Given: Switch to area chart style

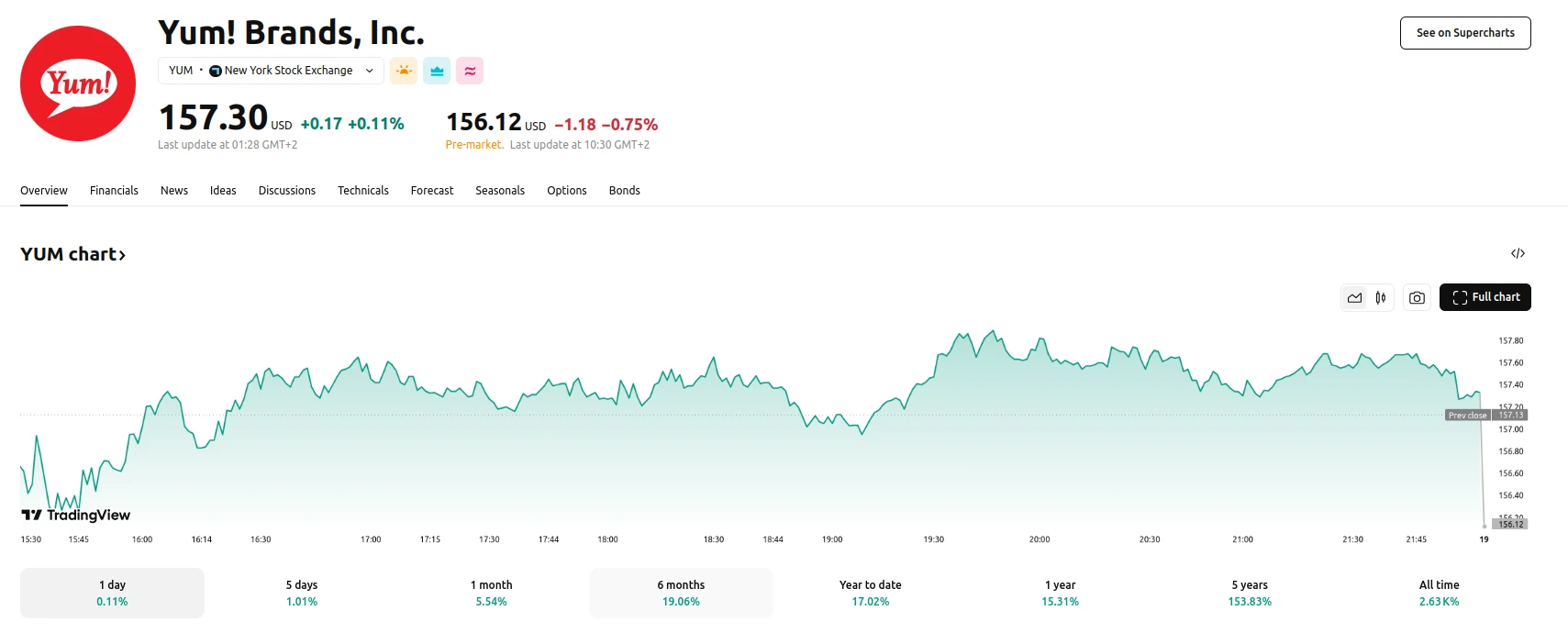Looking at the screenshot, I should point(1354,297).
